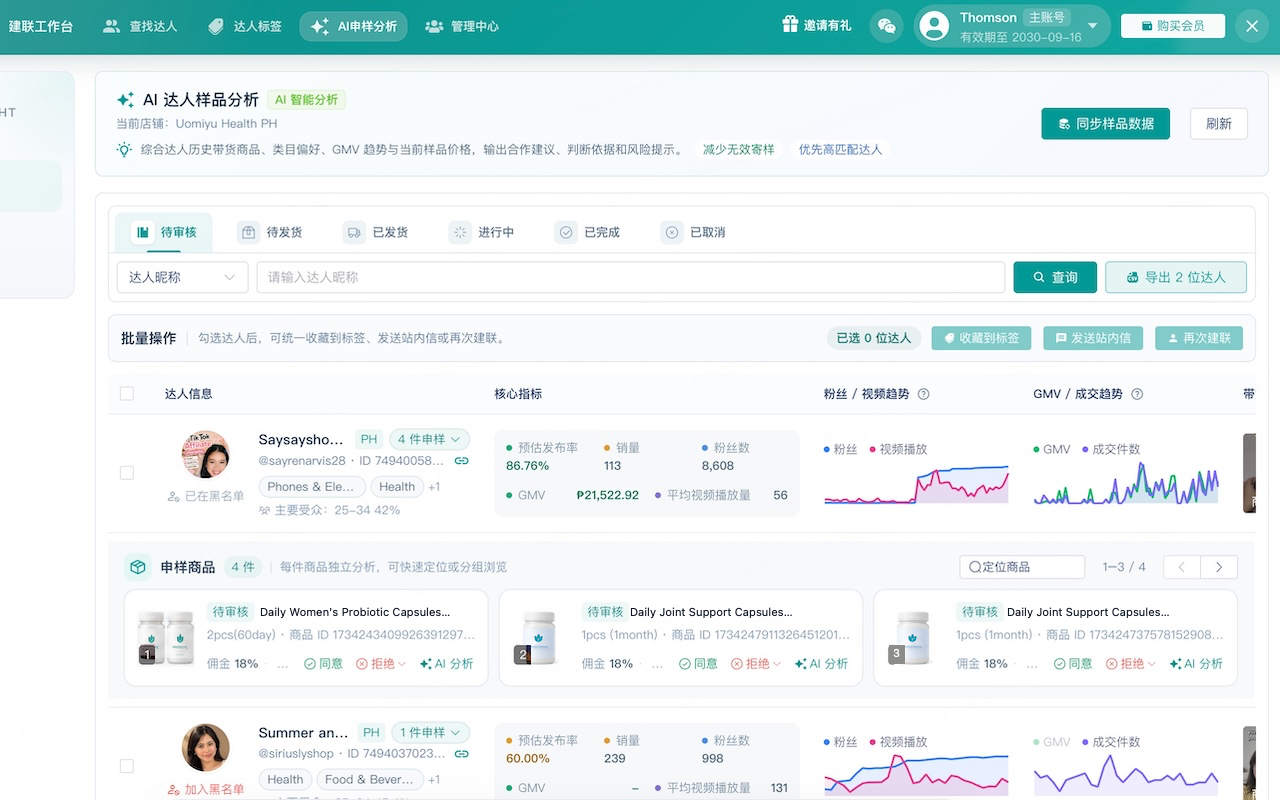Click the Thomson account avatar

click(934, 26)
